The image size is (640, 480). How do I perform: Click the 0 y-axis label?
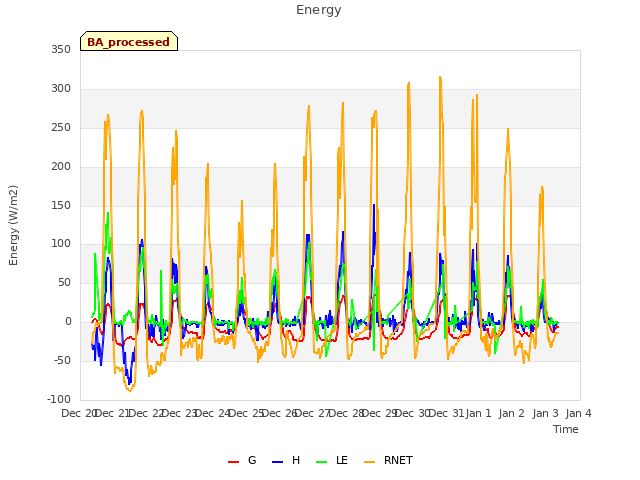click(x=68, y=322)
